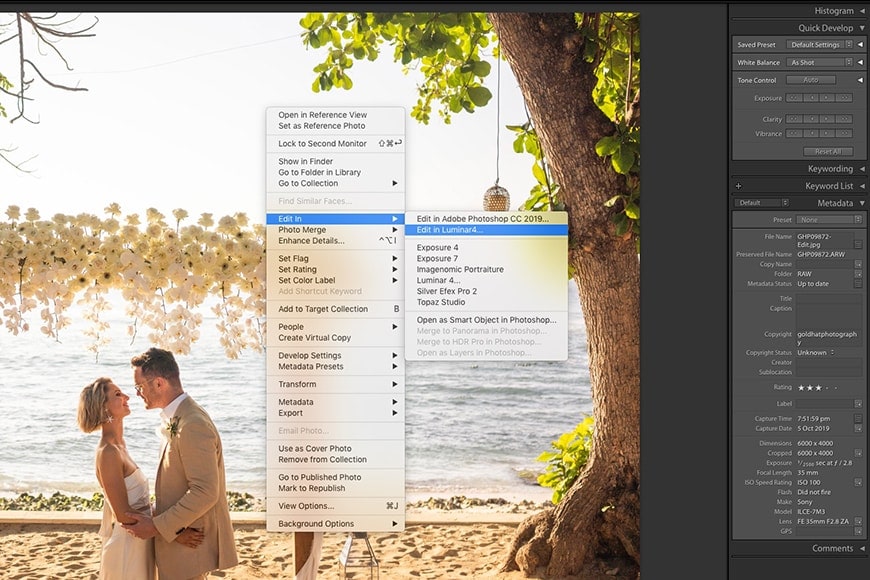
Task: Open the Saved Preset Default Settings dropdown
Action: point(819,44)
